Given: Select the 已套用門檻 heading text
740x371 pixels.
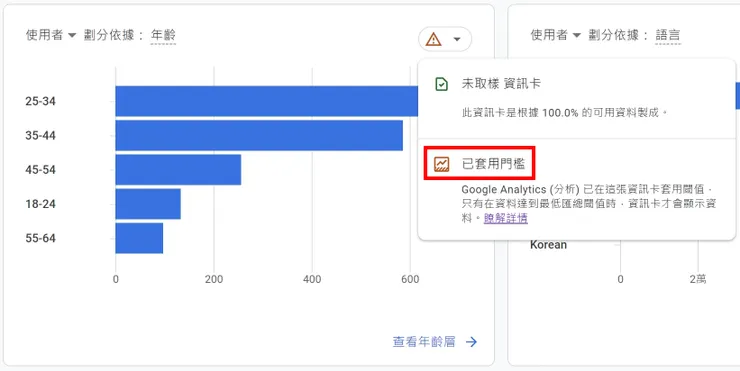Looking at the screenshot, I should (x=493, y=164).
